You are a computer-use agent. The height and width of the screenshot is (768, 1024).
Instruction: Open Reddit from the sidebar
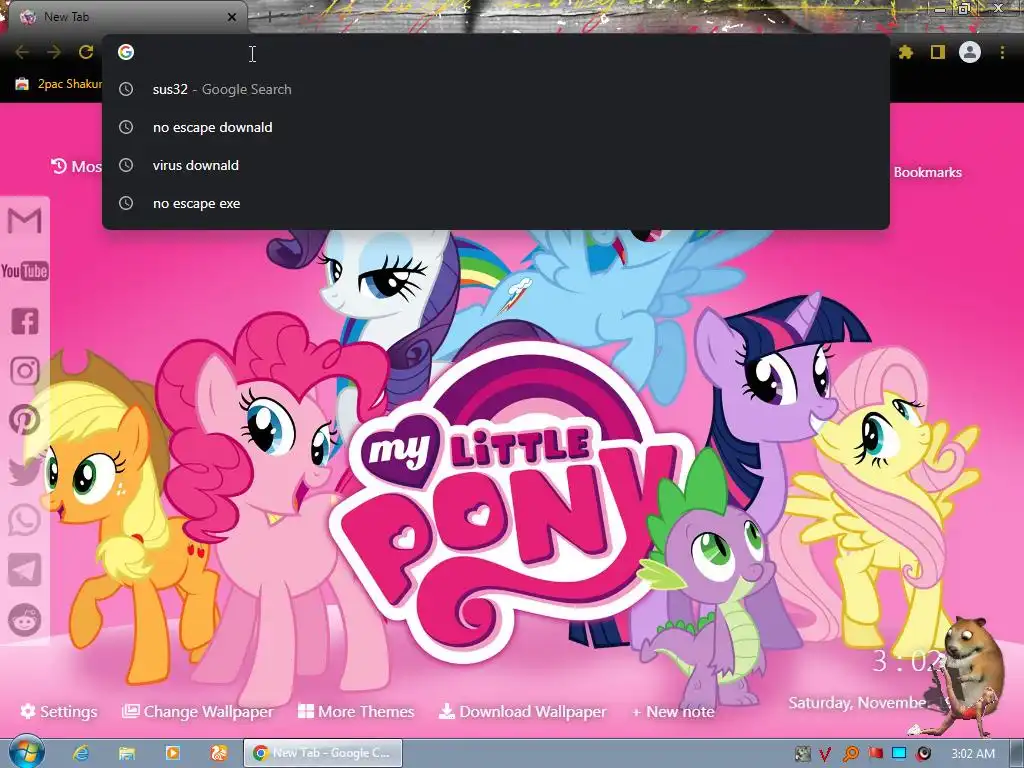click(24, 620)
